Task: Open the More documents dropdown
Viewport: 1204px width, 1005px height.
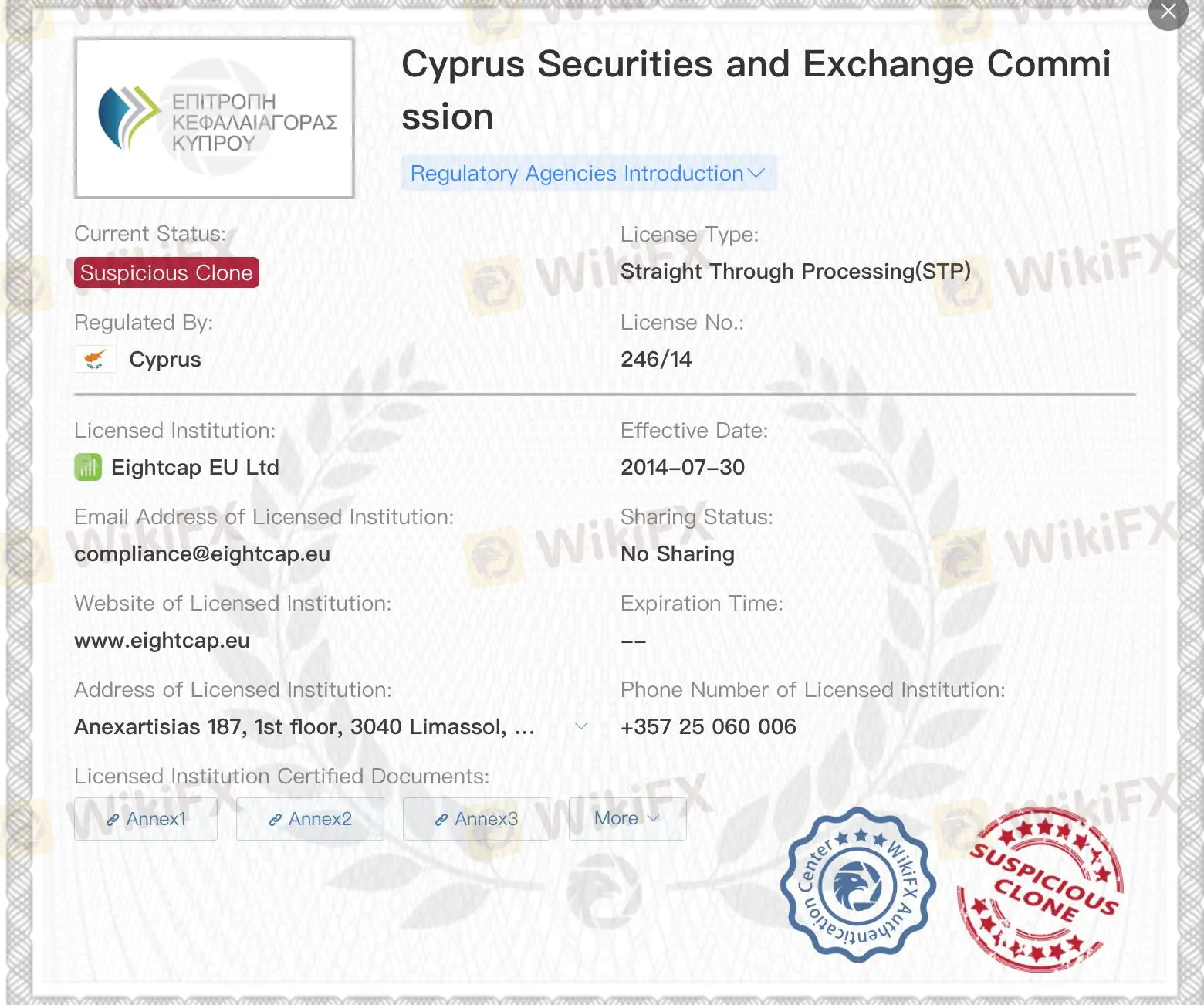Action: pos(627,818)
